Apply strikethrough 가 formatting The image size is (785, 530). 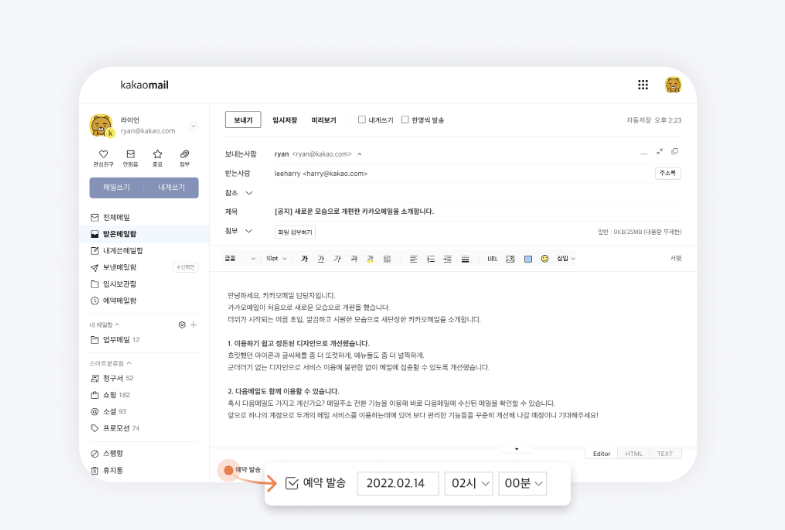click(x=354, y=259)
